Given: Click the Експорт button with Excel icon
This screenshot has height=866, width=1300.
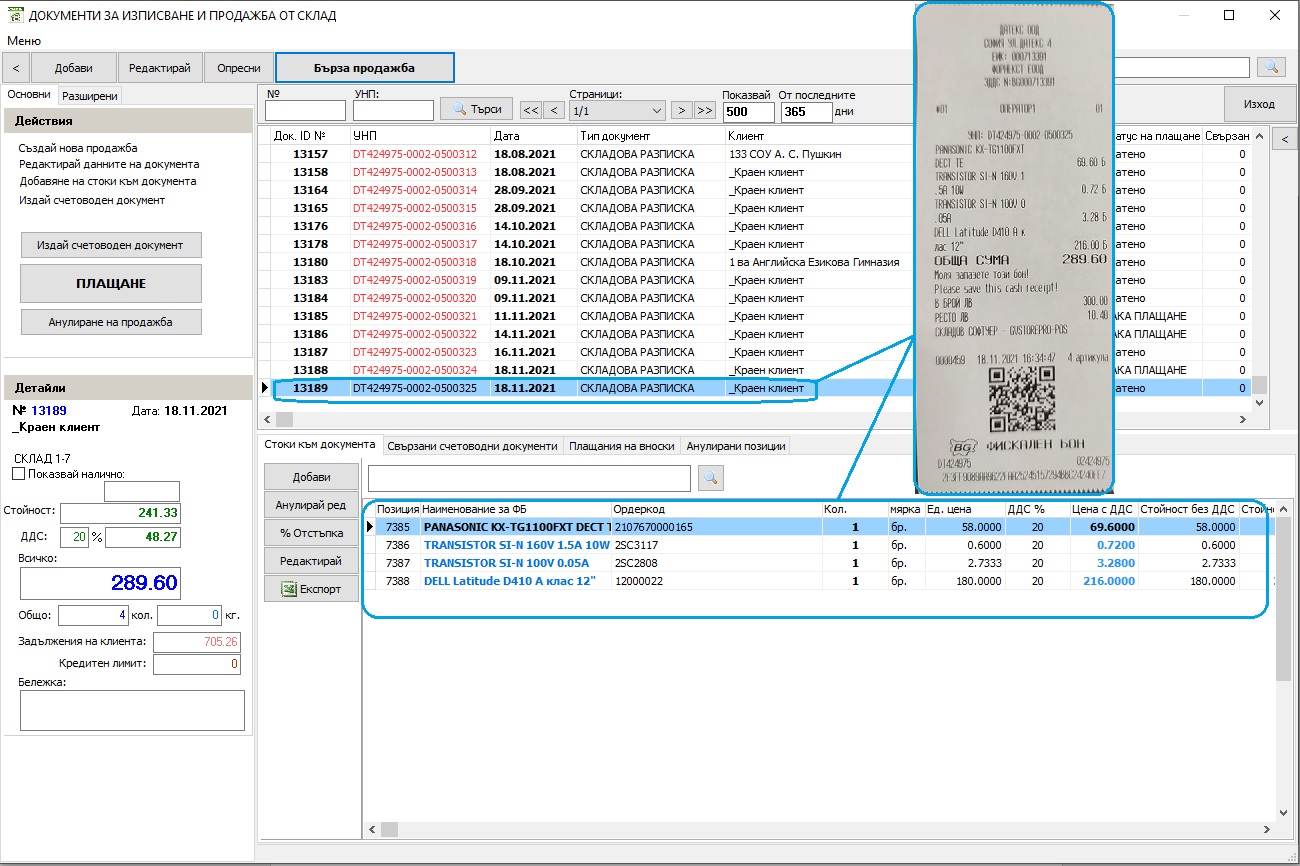Looking at the screenshot, I should 311,588.
